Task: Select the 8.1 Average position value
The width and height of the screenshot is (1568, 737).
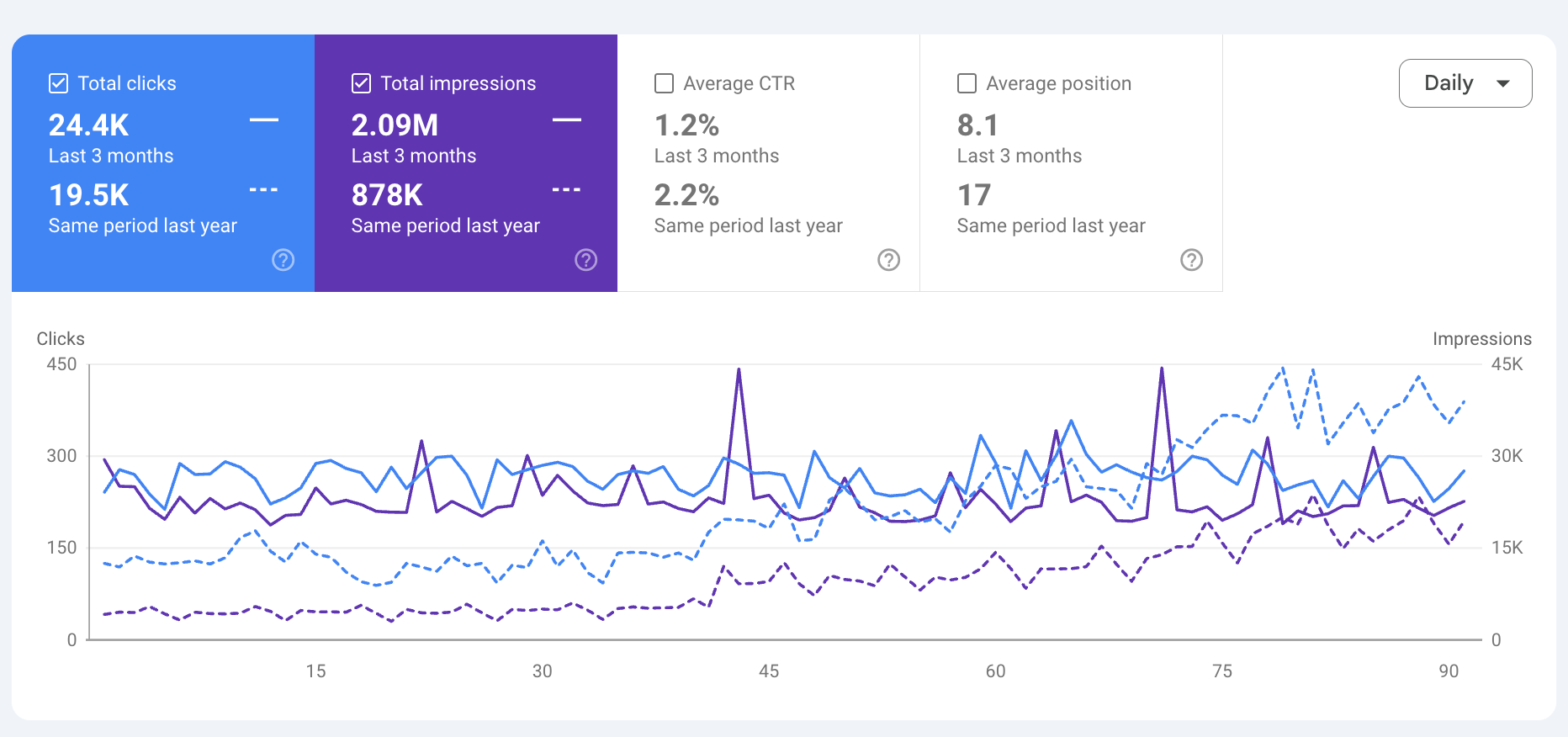Action: click(x=977, y=125)
